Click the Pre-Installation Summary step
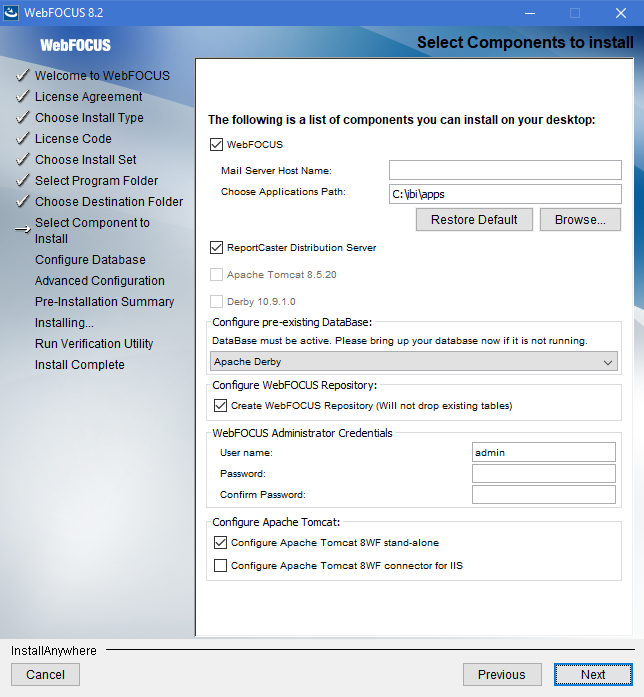The height and width of the screenshot is (697, 644). tap(104, 302)
